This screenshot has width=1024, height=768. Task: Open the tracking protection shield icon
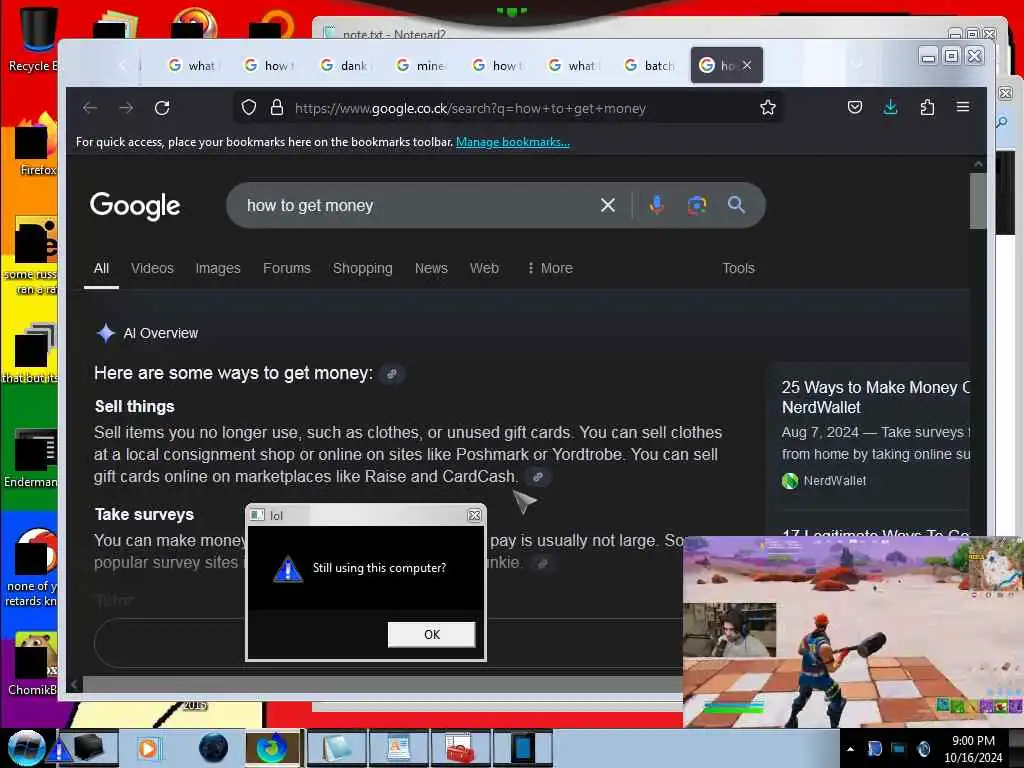click(x=249, y=108)
